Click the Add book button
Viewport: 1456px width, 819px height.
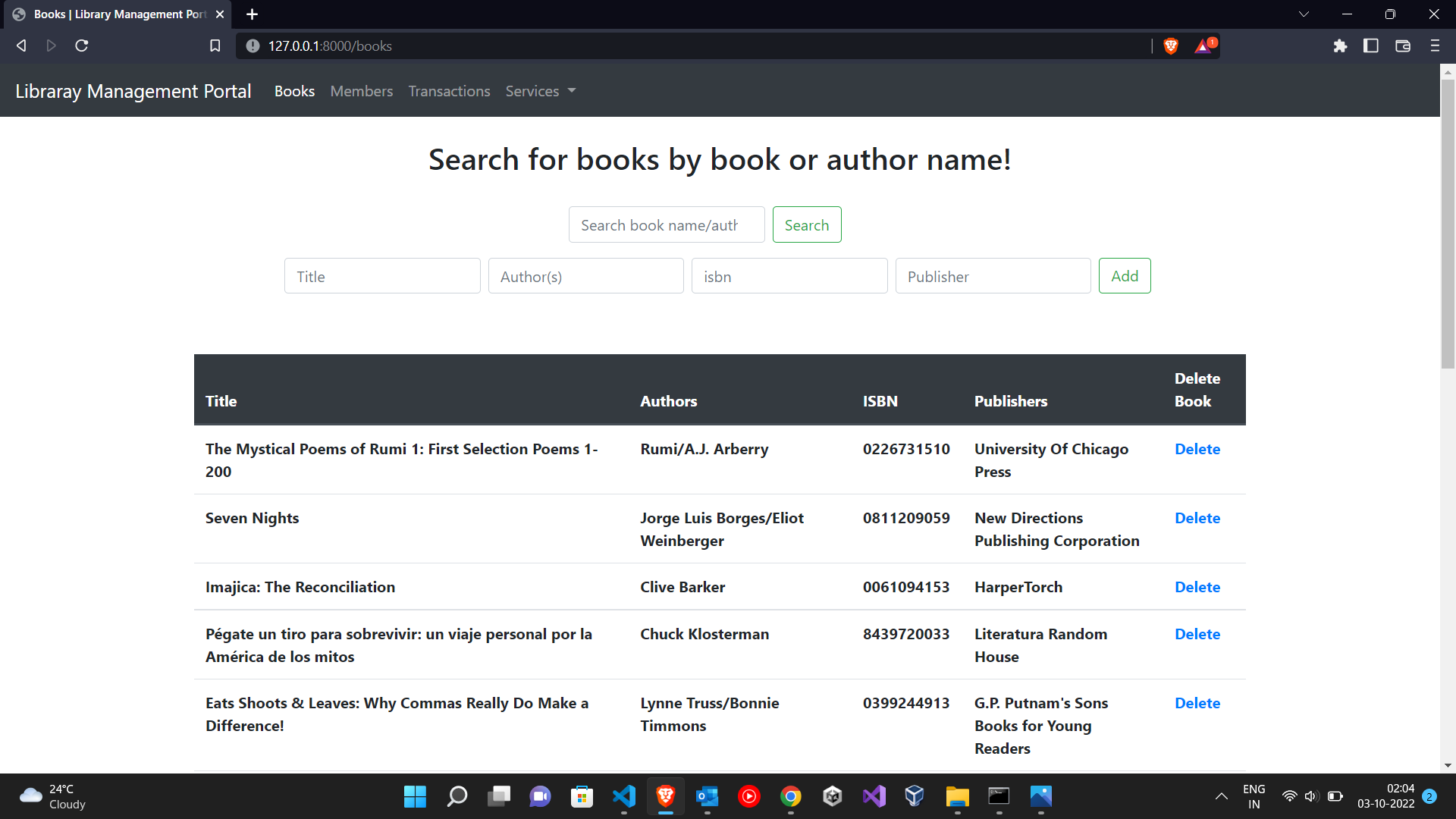click(x=1124, y=276)
